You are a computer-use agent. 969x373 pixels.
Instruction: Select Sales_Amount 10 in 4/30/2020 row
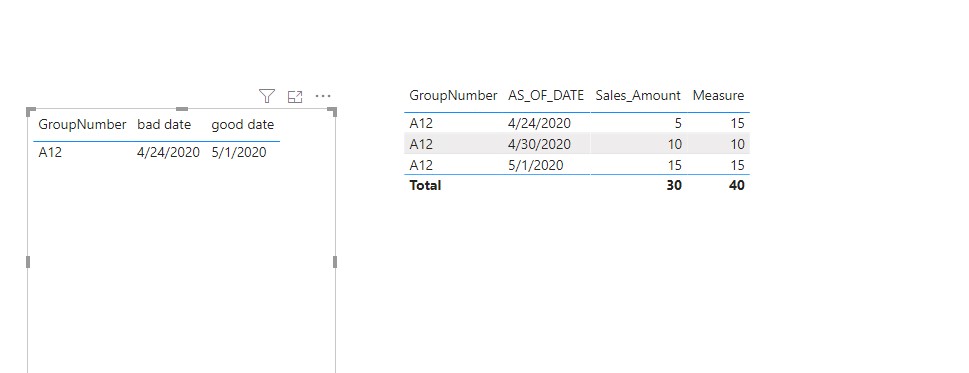click(x=674, y=145)
